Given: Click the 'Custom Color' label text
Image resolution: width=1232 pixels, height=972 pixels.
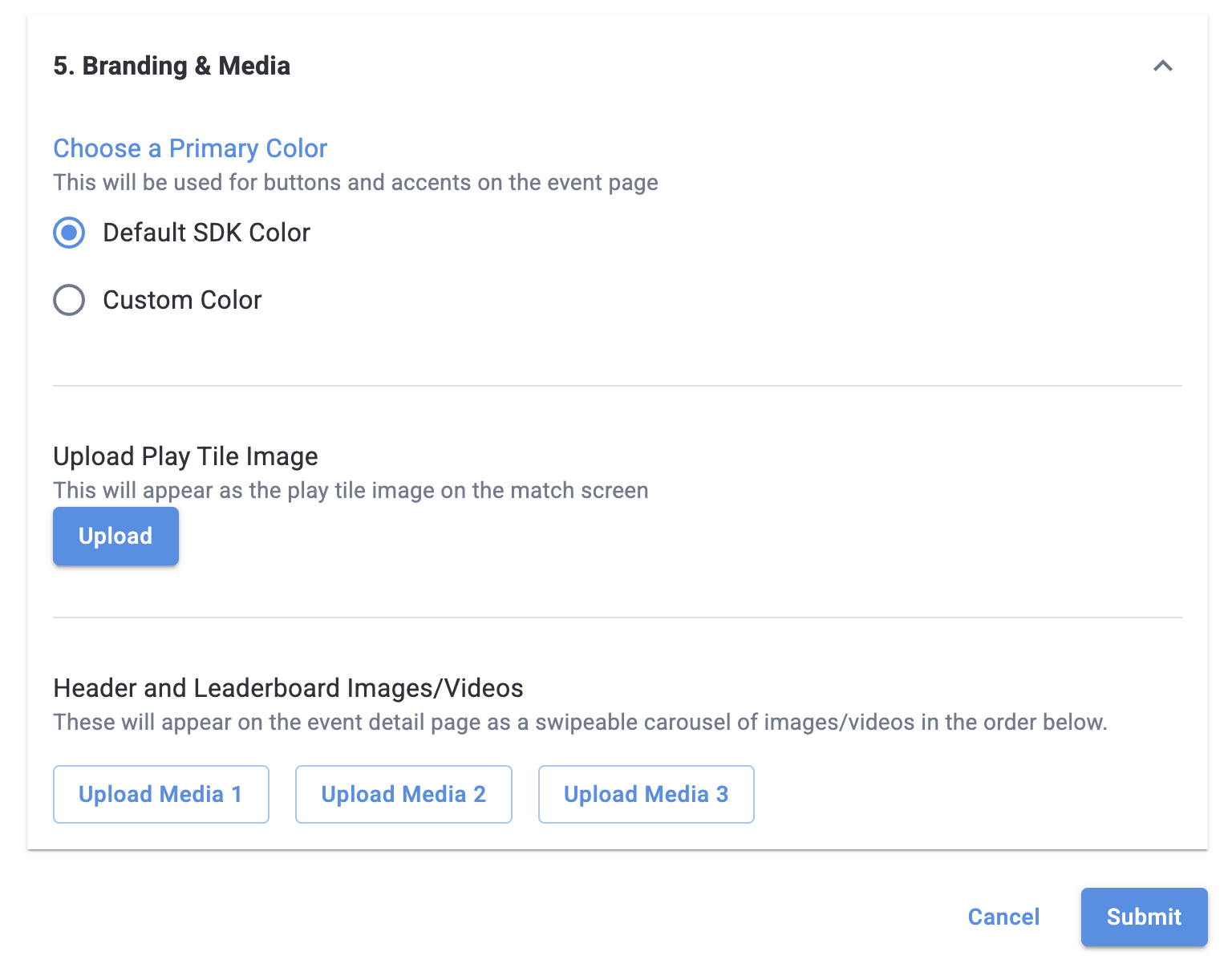Looking at the screenshot, I should (182, 300).
